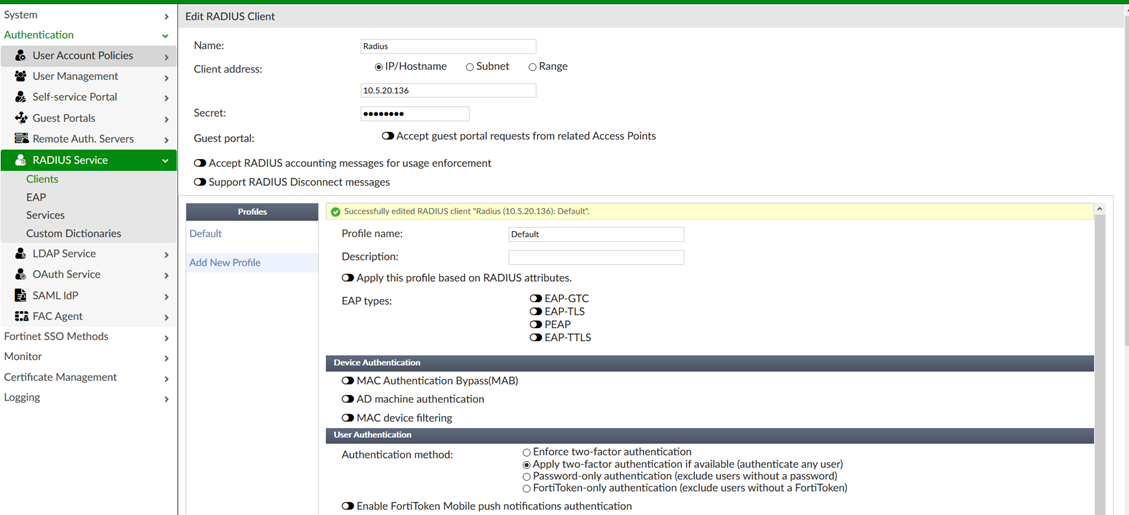The image size is (1129, 515).
Task: Click the LDAP Service icon
Action: coord(21,254)
